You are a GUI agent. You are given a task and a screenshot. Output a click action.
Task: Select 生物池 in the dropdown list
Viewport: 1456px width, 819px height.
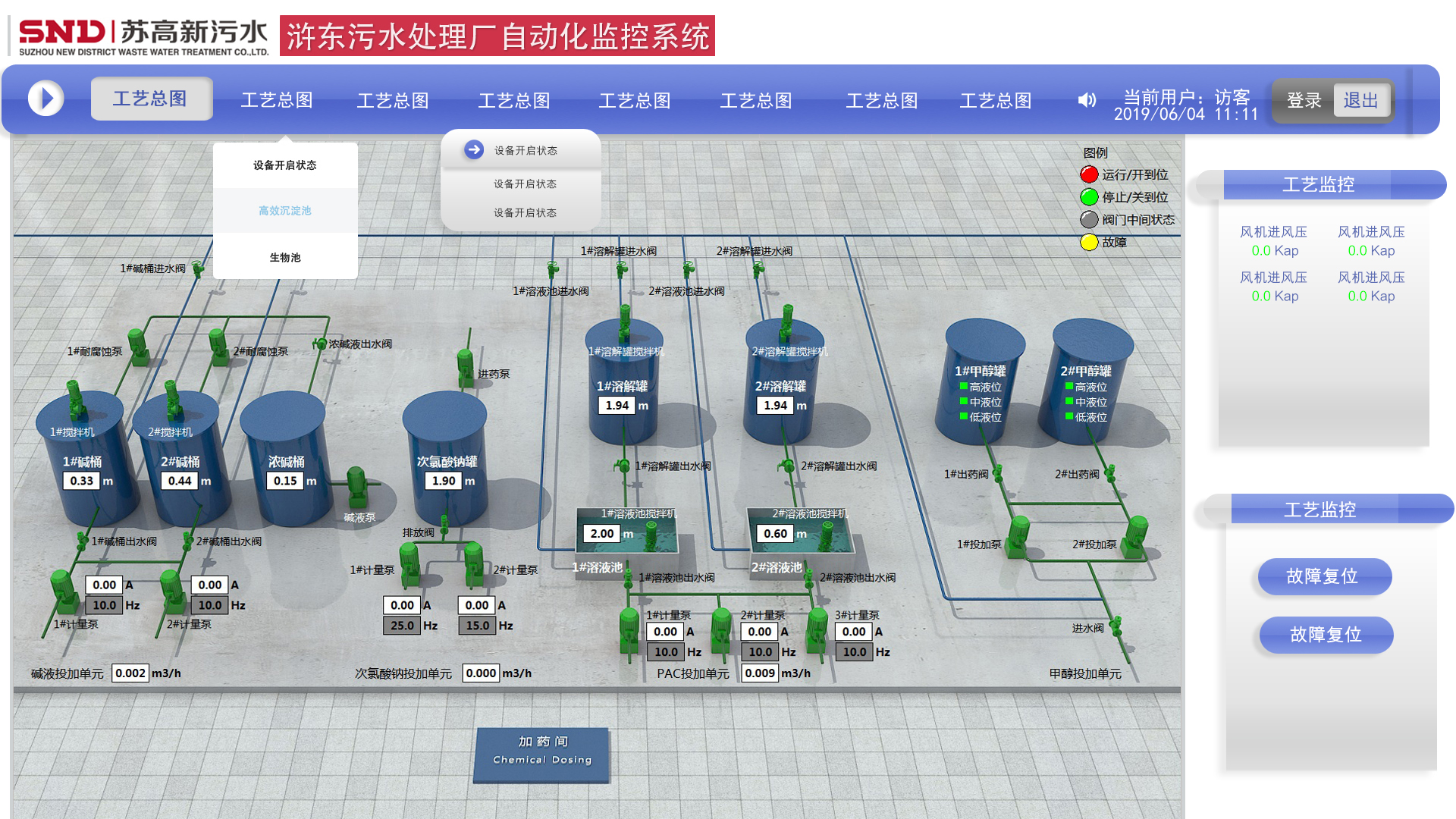tap(285, 258)
